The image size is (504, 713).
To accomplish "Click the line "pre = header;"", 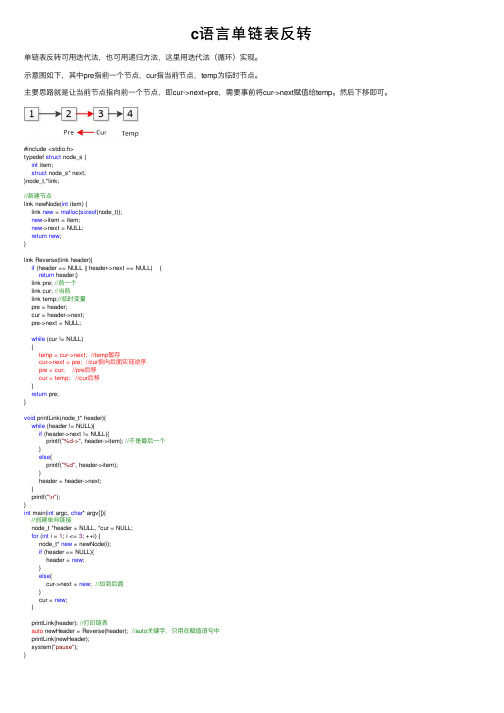I will 50,307.
